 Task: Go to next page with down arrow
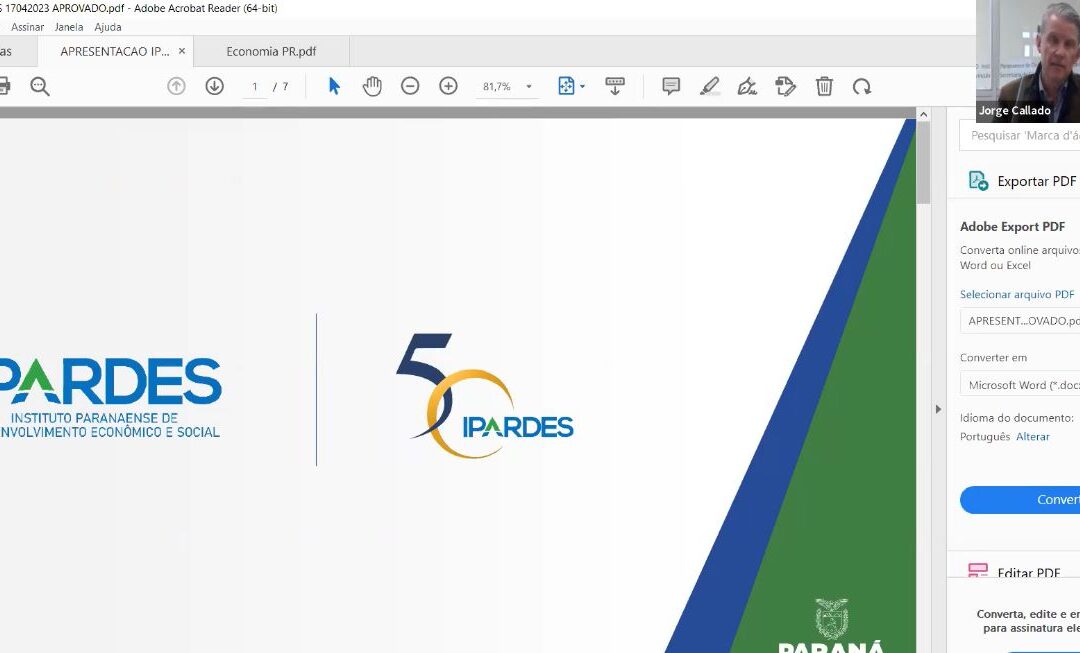click(x=215, y=86)
